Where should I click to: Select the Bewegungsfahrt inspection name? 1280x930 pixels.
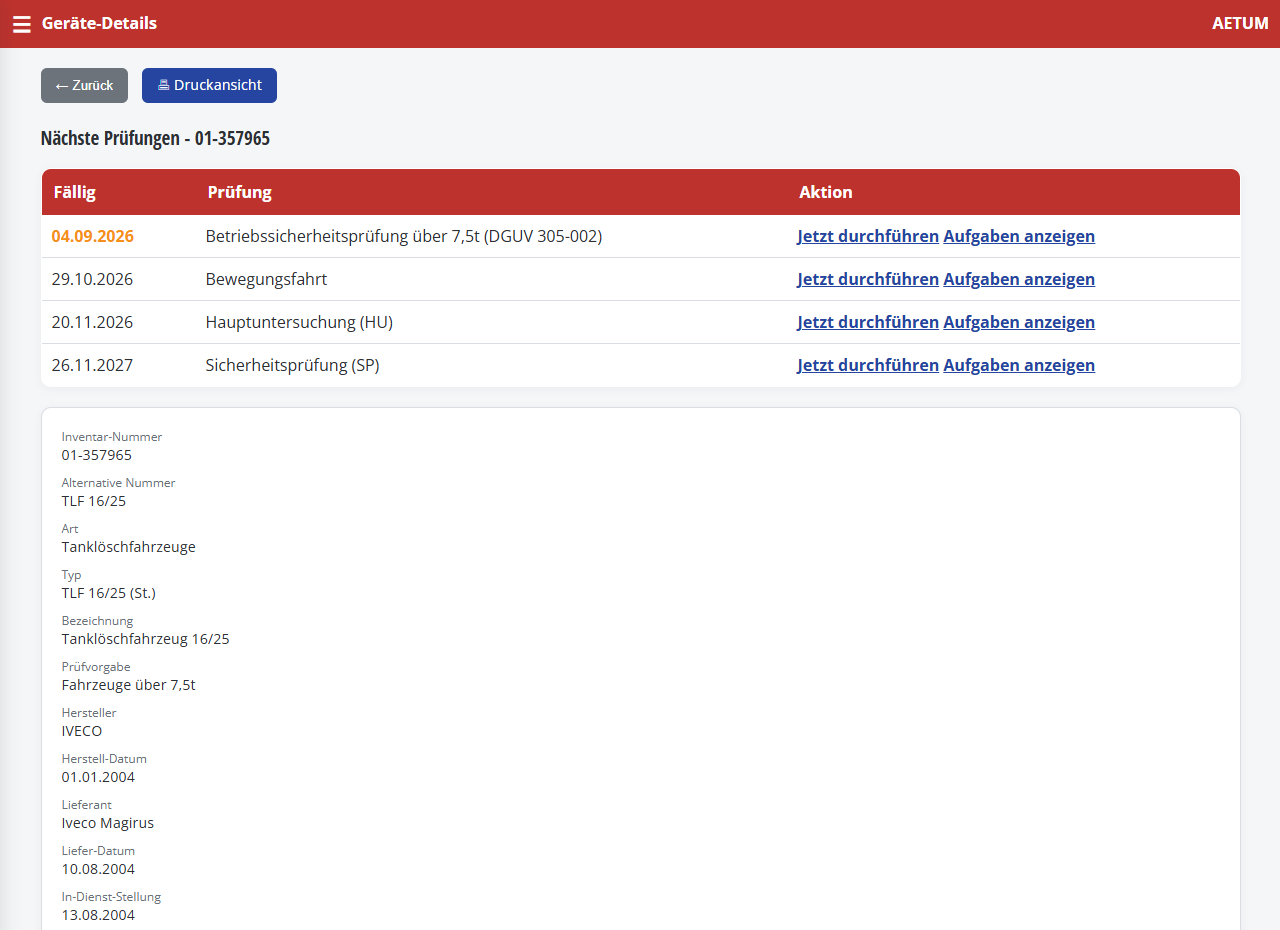coord(266,279)
